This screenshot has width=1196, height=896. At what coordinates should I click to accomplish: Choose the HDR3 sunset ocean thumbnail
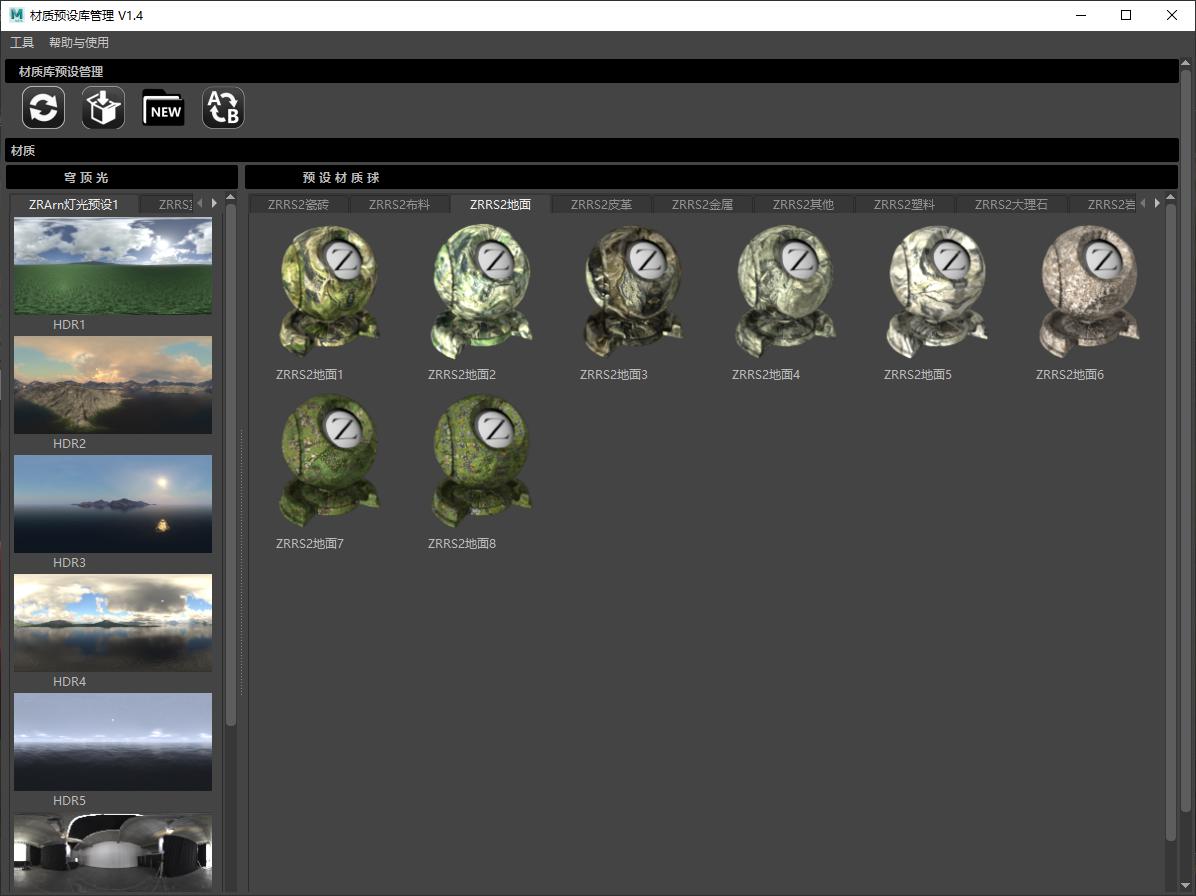113,504
